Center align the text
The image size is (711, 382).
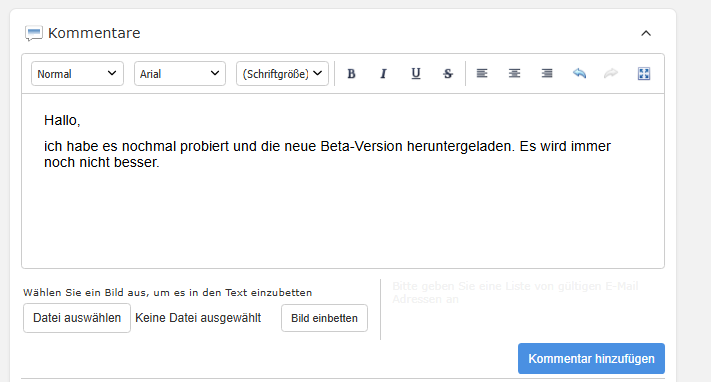click(x=514, y=73)
